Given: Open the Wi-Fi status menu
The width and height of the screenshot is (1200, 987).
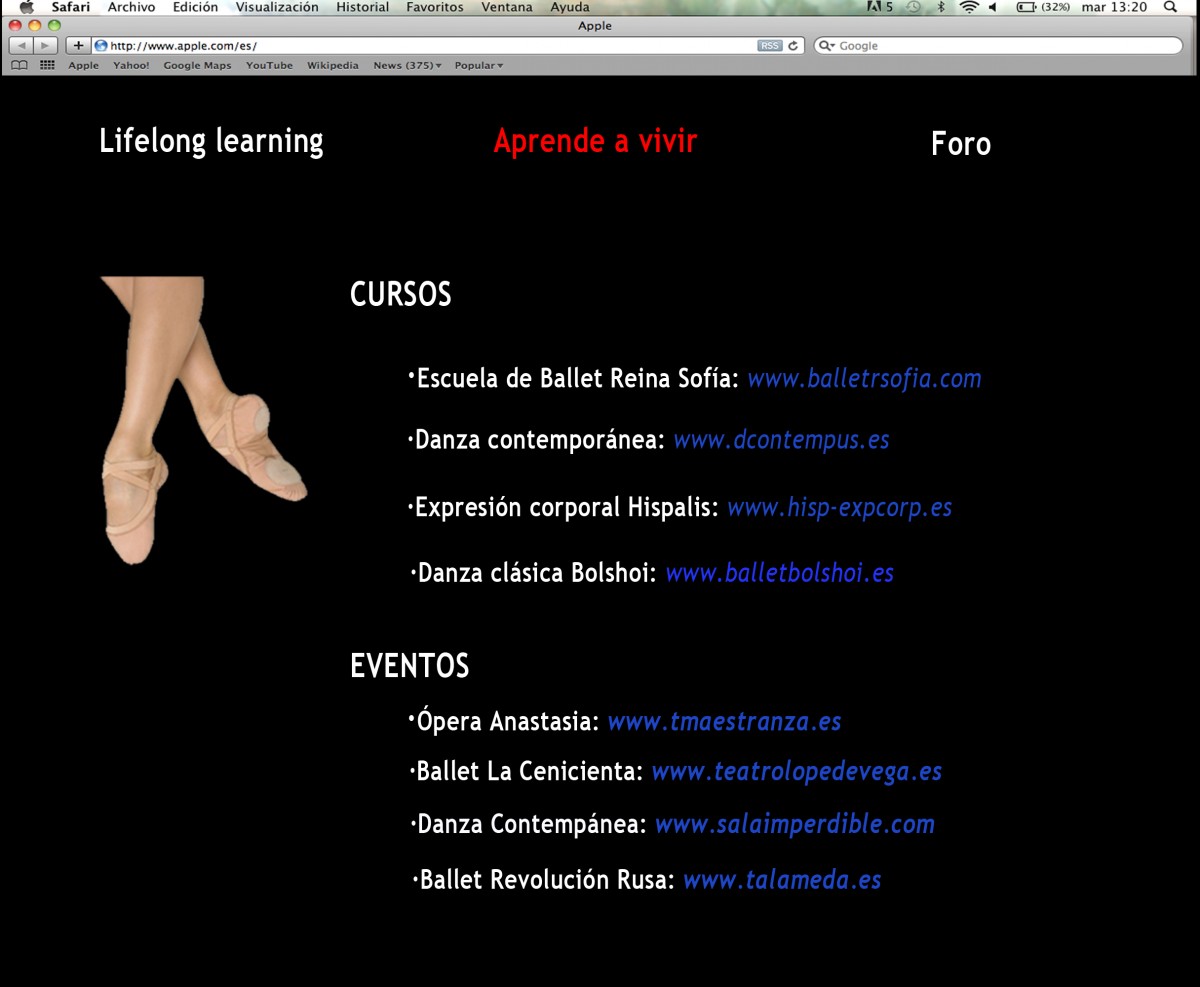Looking at the screenshot, I should [x=968, y=7].
